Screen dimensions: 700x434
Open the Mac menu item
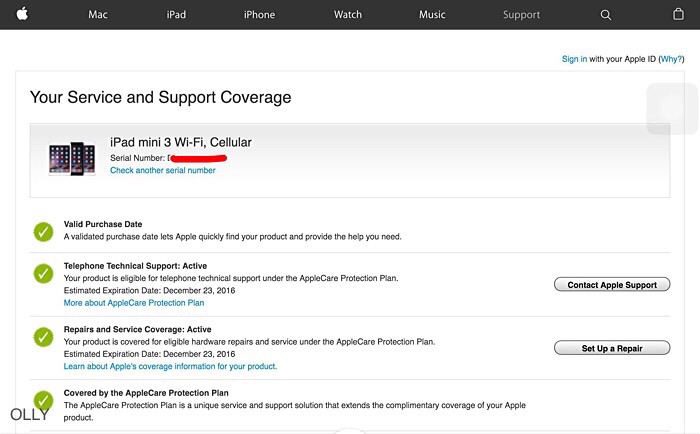[x=98, y=15]
